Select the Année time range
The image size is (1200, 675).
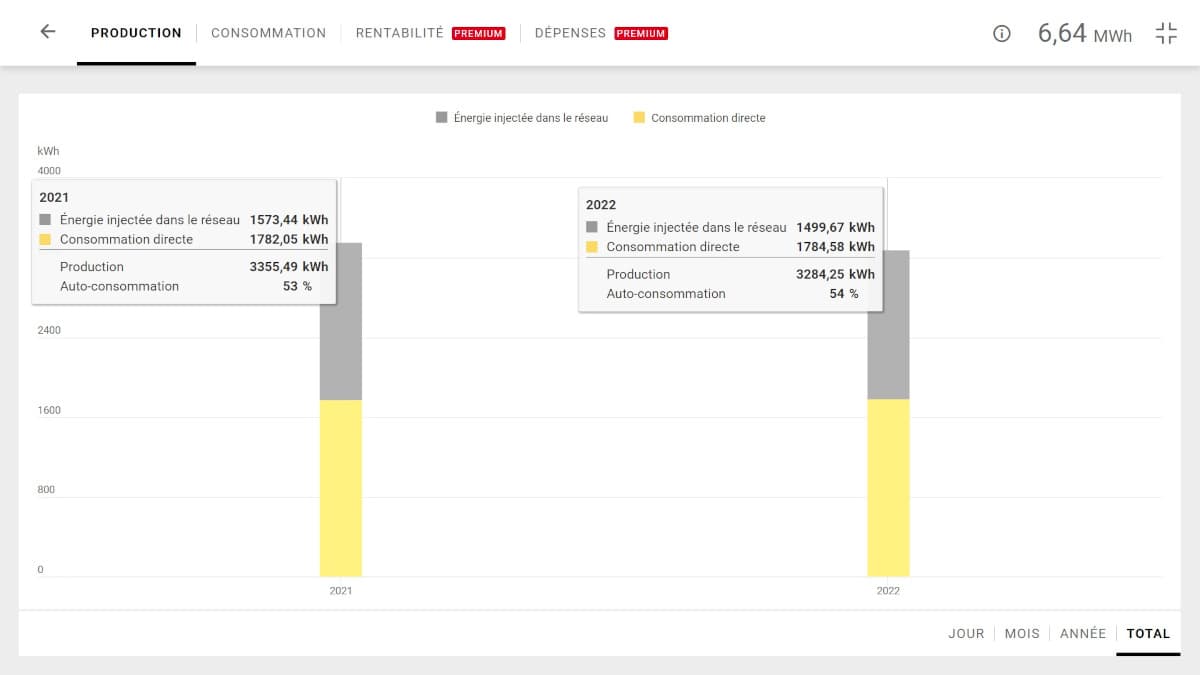(1082, 633)
